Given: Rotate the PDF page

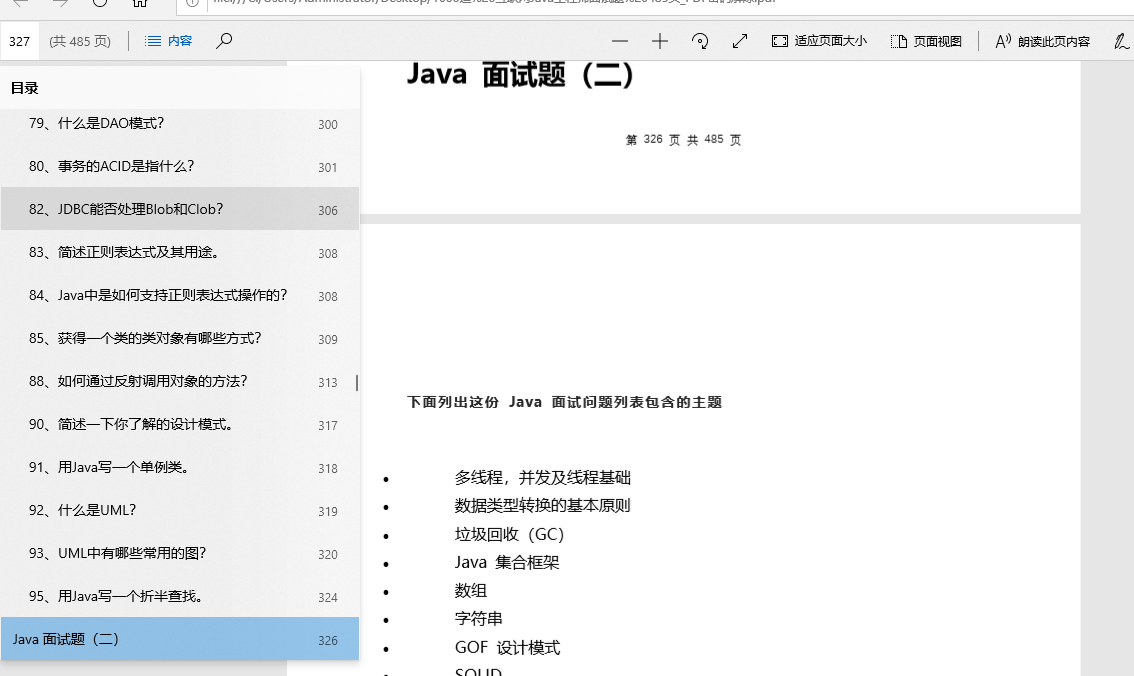Looking at the screenshot, I should [699, 42].
